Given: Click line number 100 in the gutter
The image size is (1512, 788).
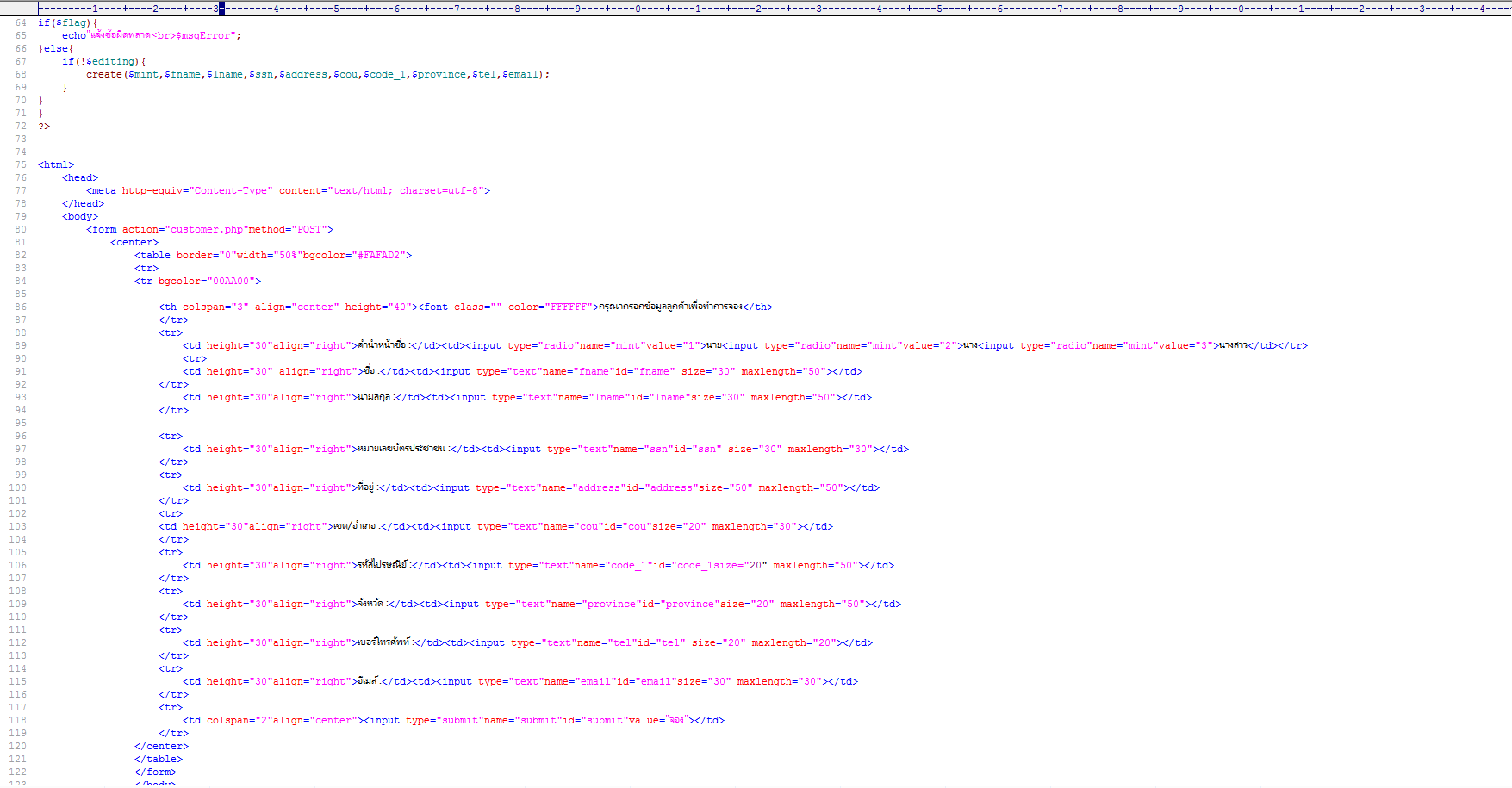Looking at the screenshot, I should [18, 488].
